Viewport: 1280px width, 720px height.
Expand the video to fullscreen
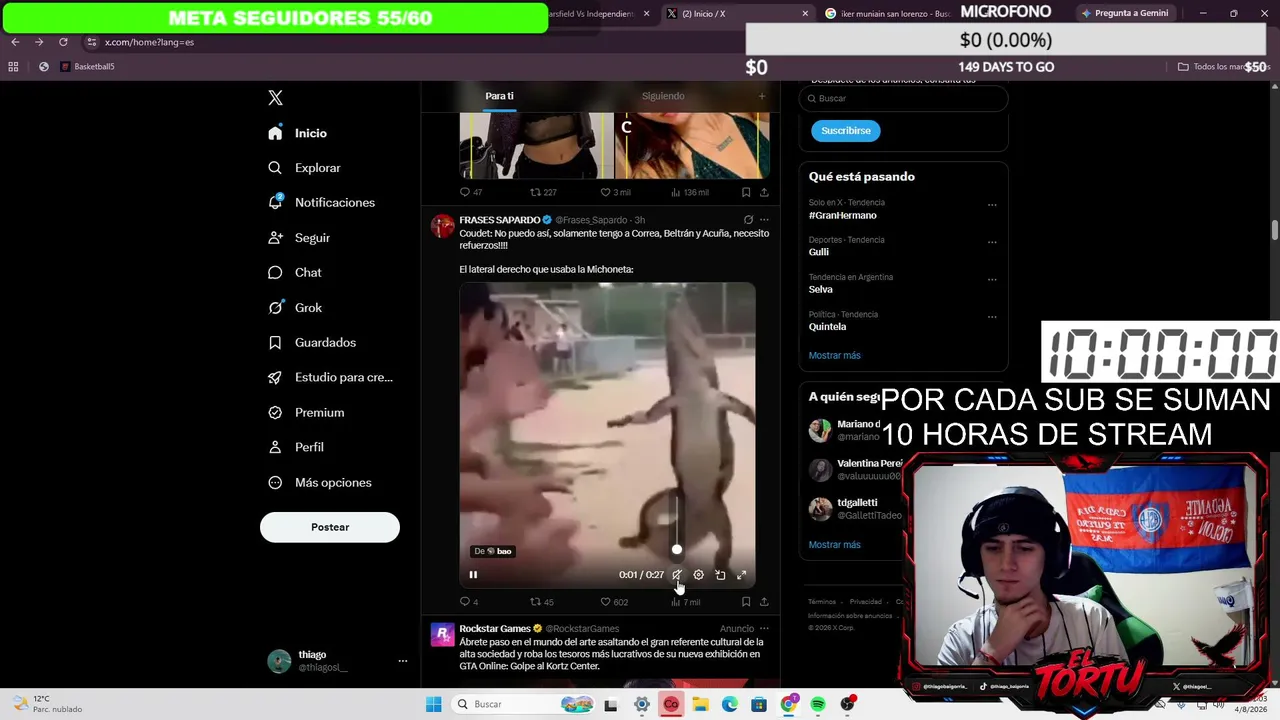[741, 575]
